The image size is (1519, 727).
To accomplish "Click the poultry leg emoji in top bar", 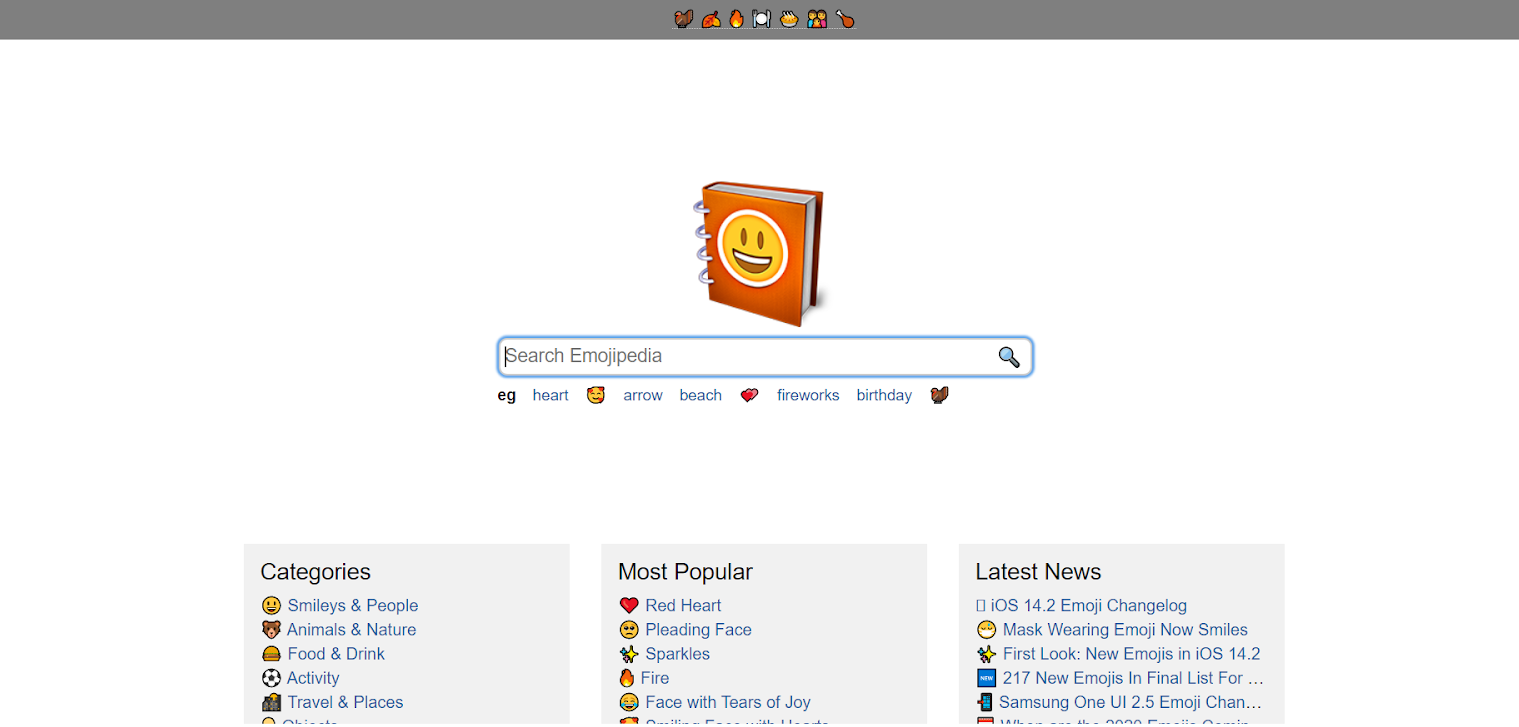I will [845, 19].
